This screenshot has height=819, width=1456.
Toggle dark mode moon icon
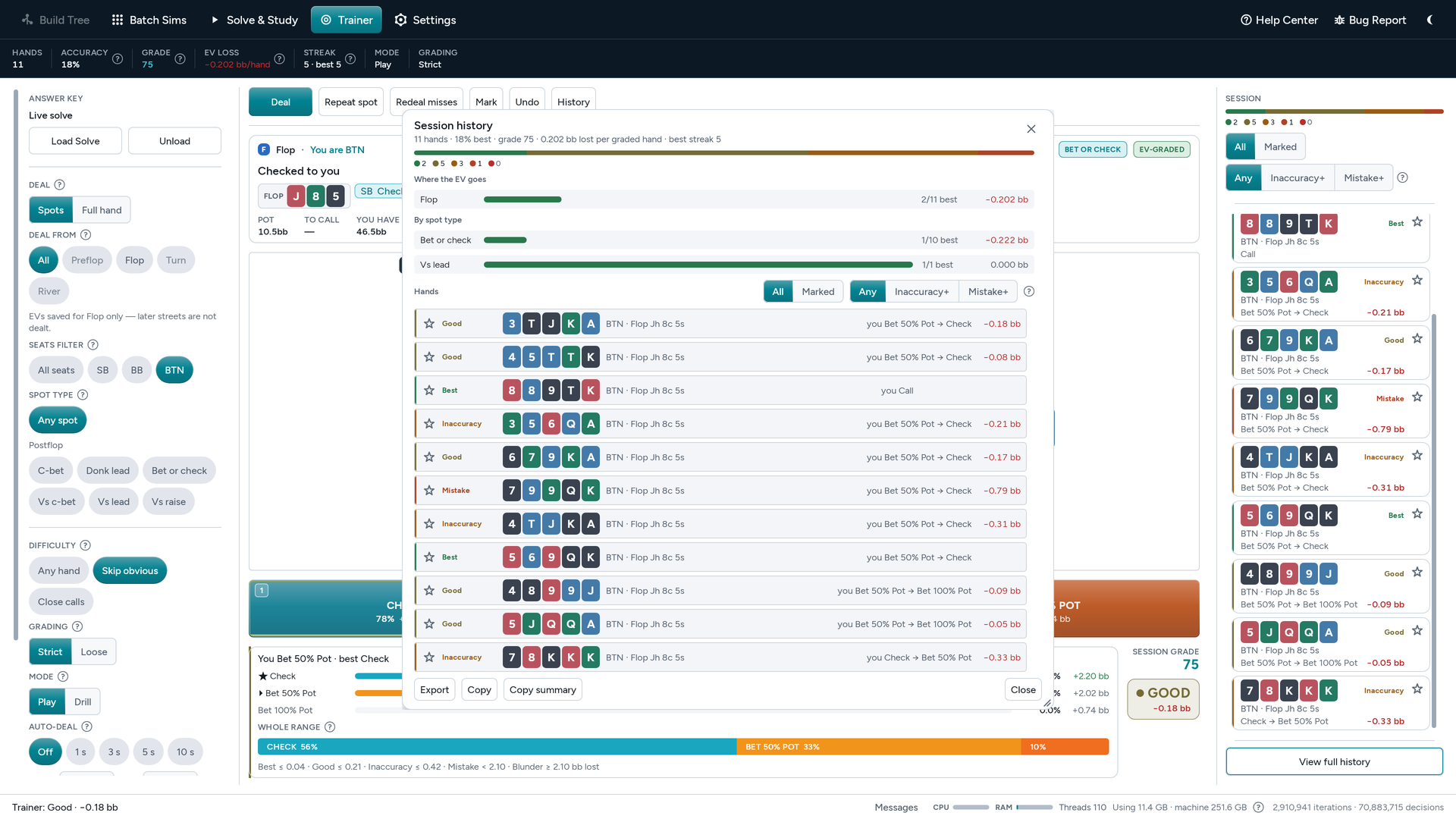coord(1429,20)
